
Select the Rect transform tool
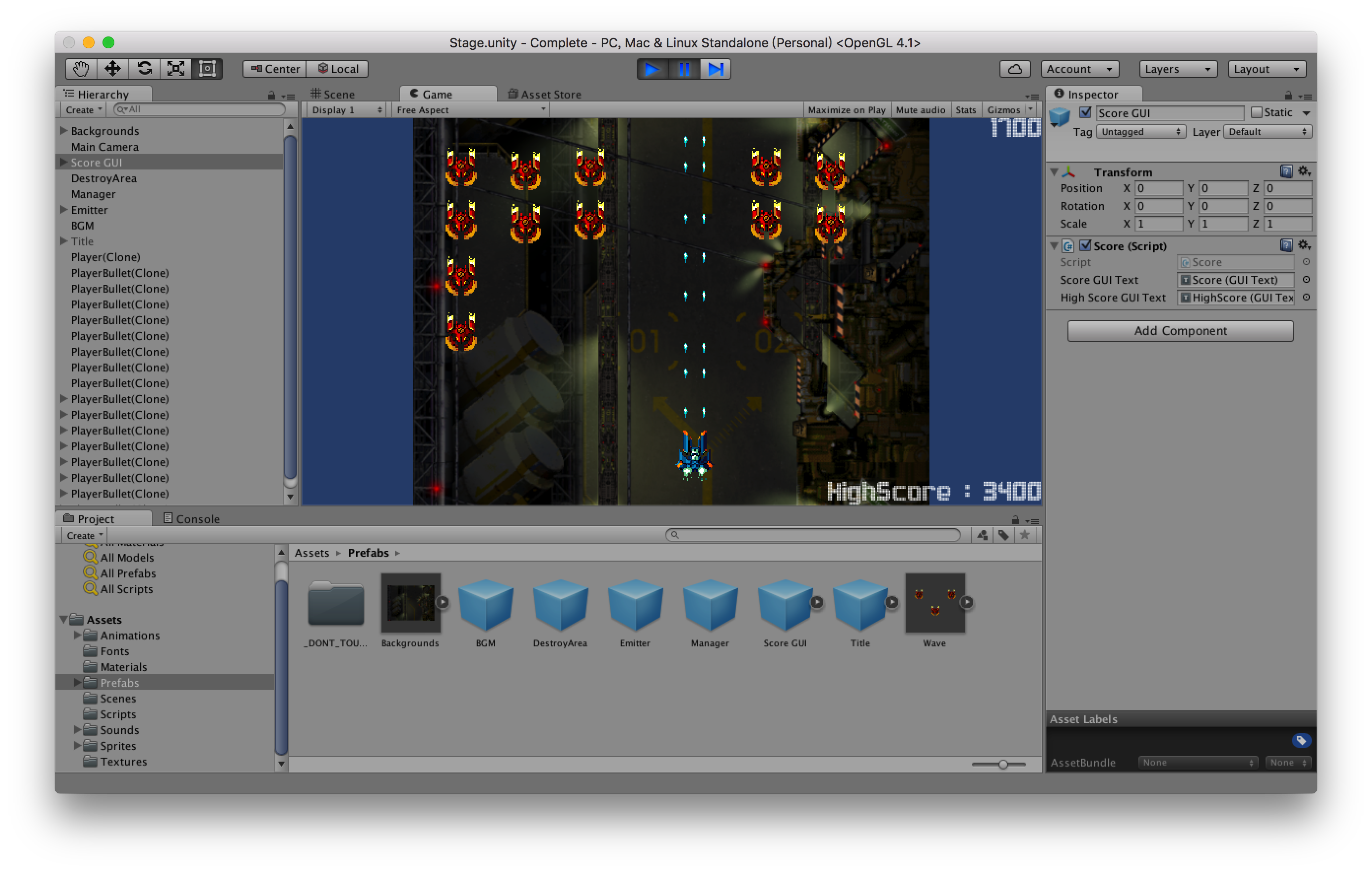pos(207,69)
